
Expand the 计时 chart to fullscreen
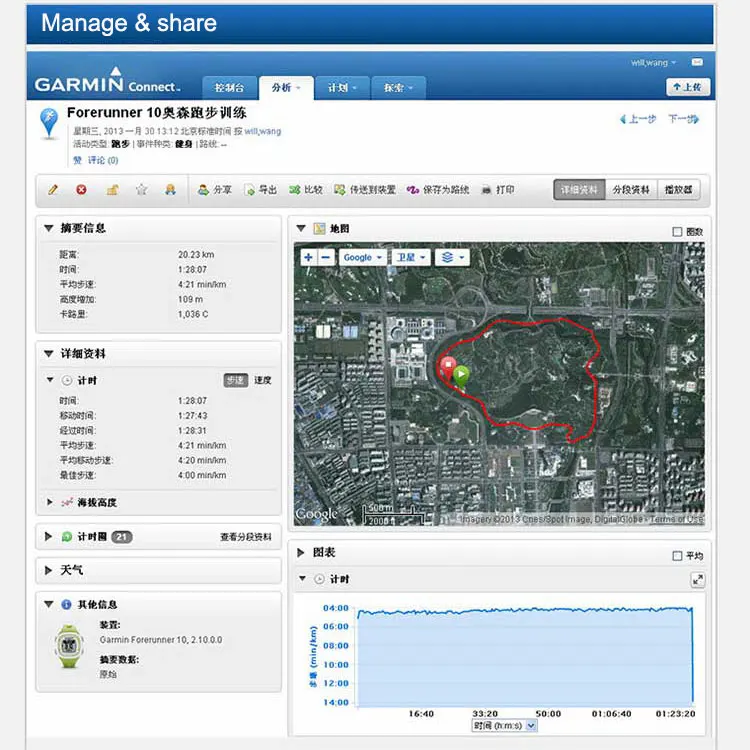pyautogui.click(x=698, y=580)
